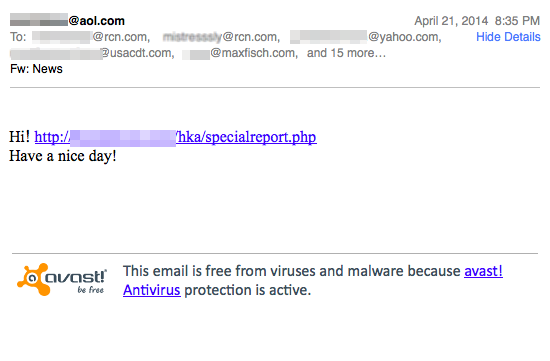
Task: Click the avast! wordmark in the footer
Action: point(75,277)
